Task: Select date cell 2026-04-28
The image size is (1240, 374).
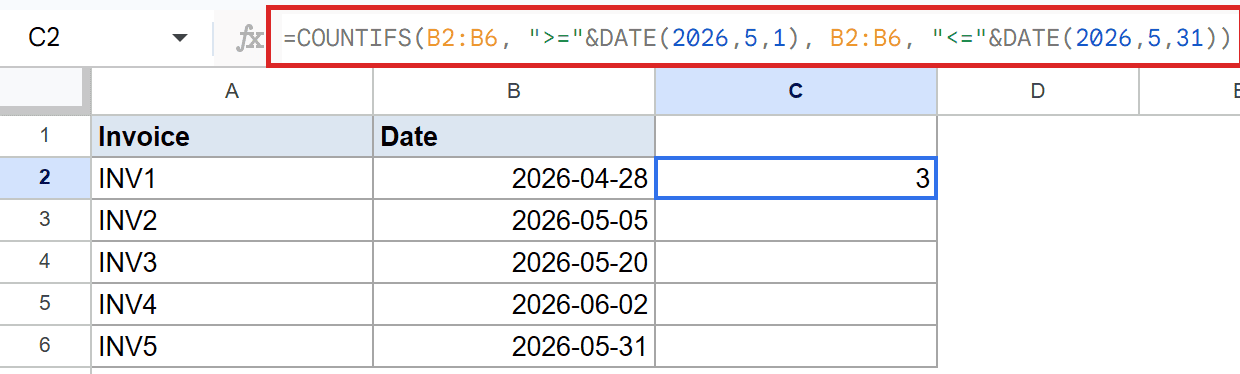Action: 514,178
